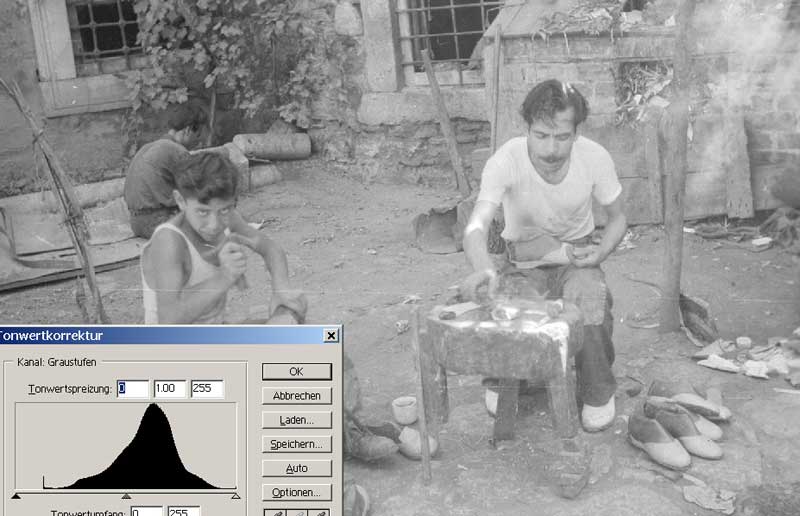Select the 1.00 gamma input field
This screenshot has width=800, height=516.
click(x=169, y=388)
